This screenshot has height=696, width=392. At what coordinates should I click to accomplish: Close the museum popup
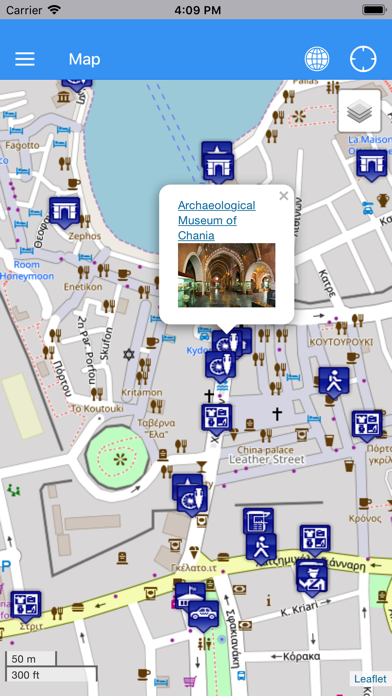click(x=284, y=196)
